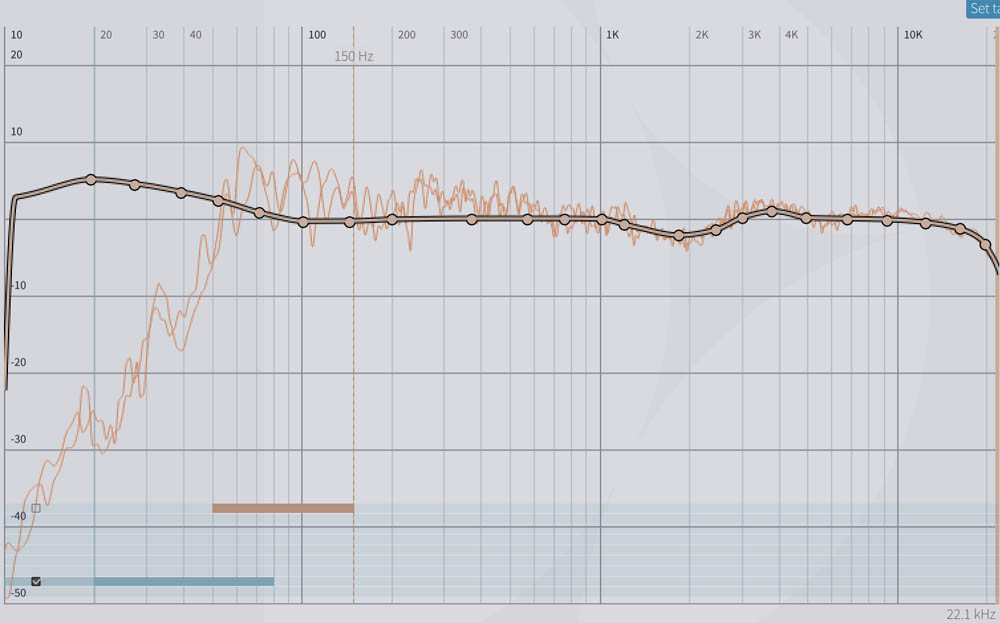Select the curve point on the 100 Hz gridline
This screenshot has width=1000, height=623.
point(303,221)
